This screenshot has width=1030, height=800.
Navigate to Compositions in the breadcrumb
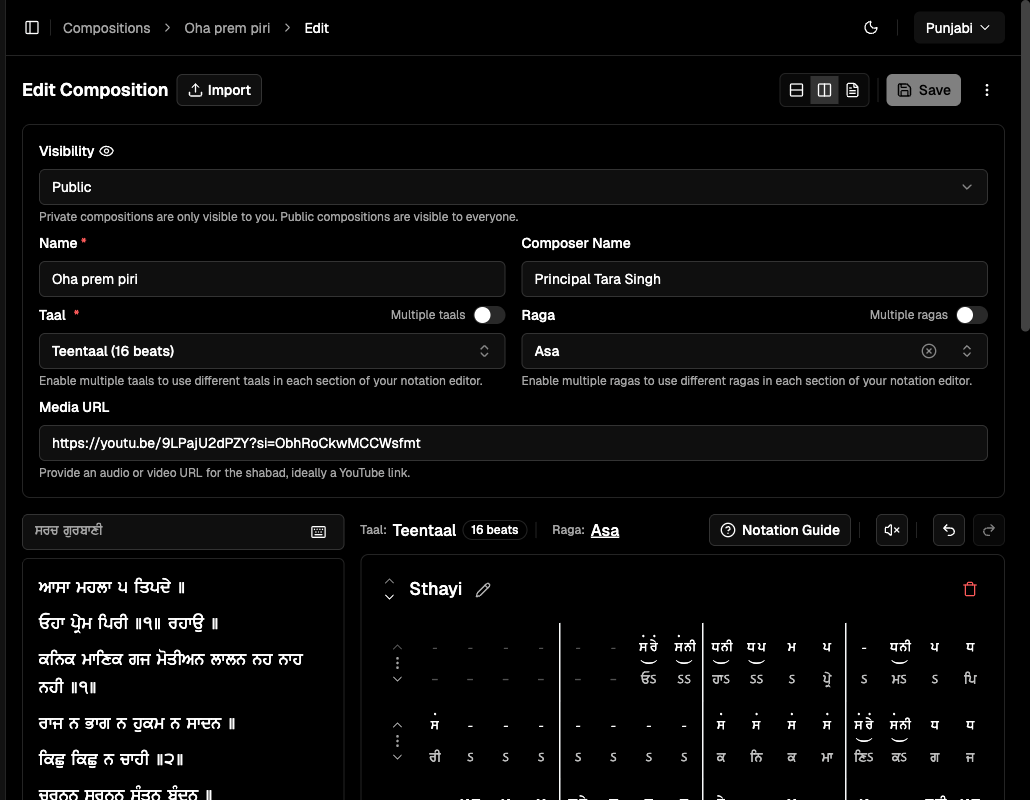coord(106,27)
